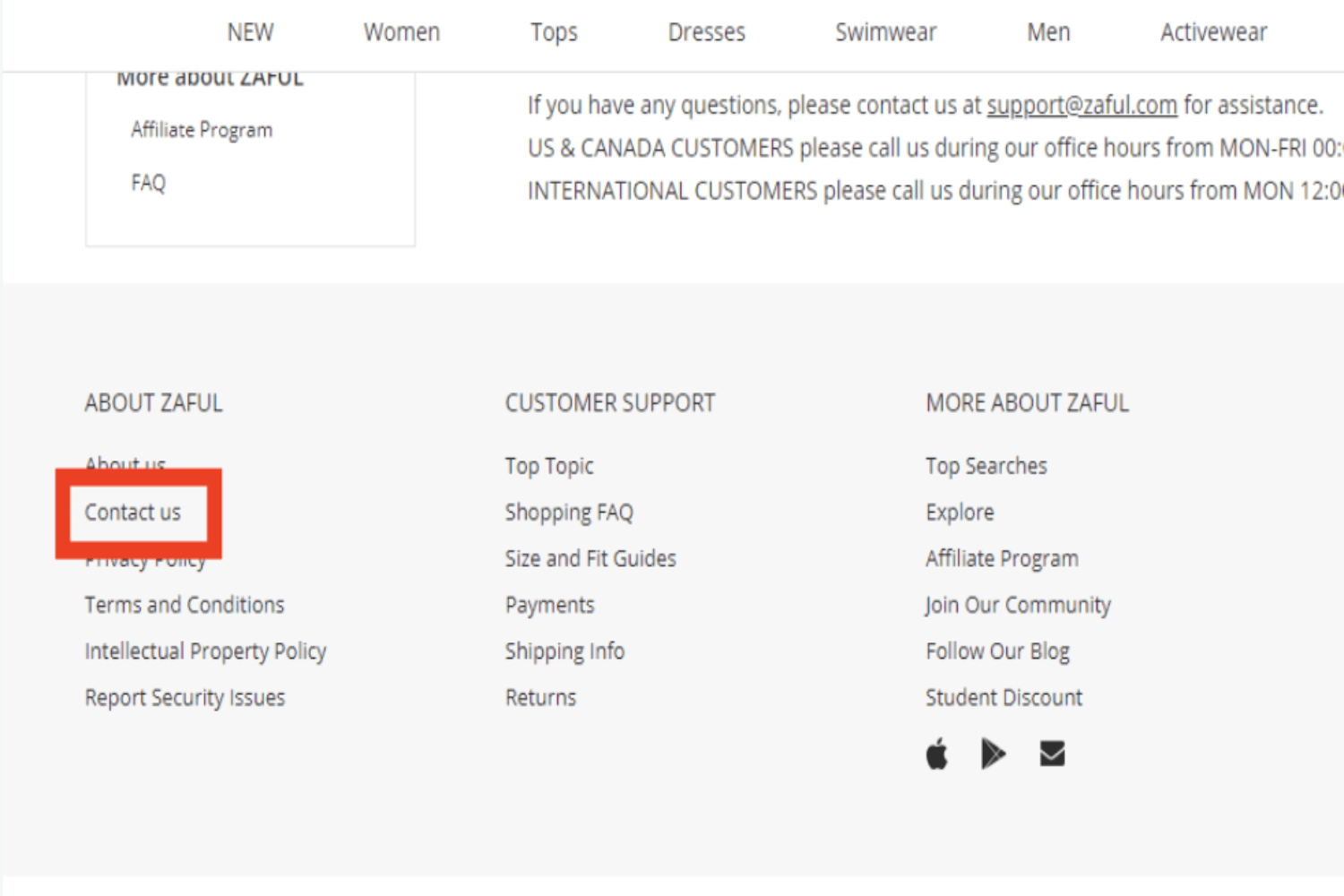Viewport: 1344px width, 896px height.
Task: Click the Explore footer link
Action: [x=960, y=513]
